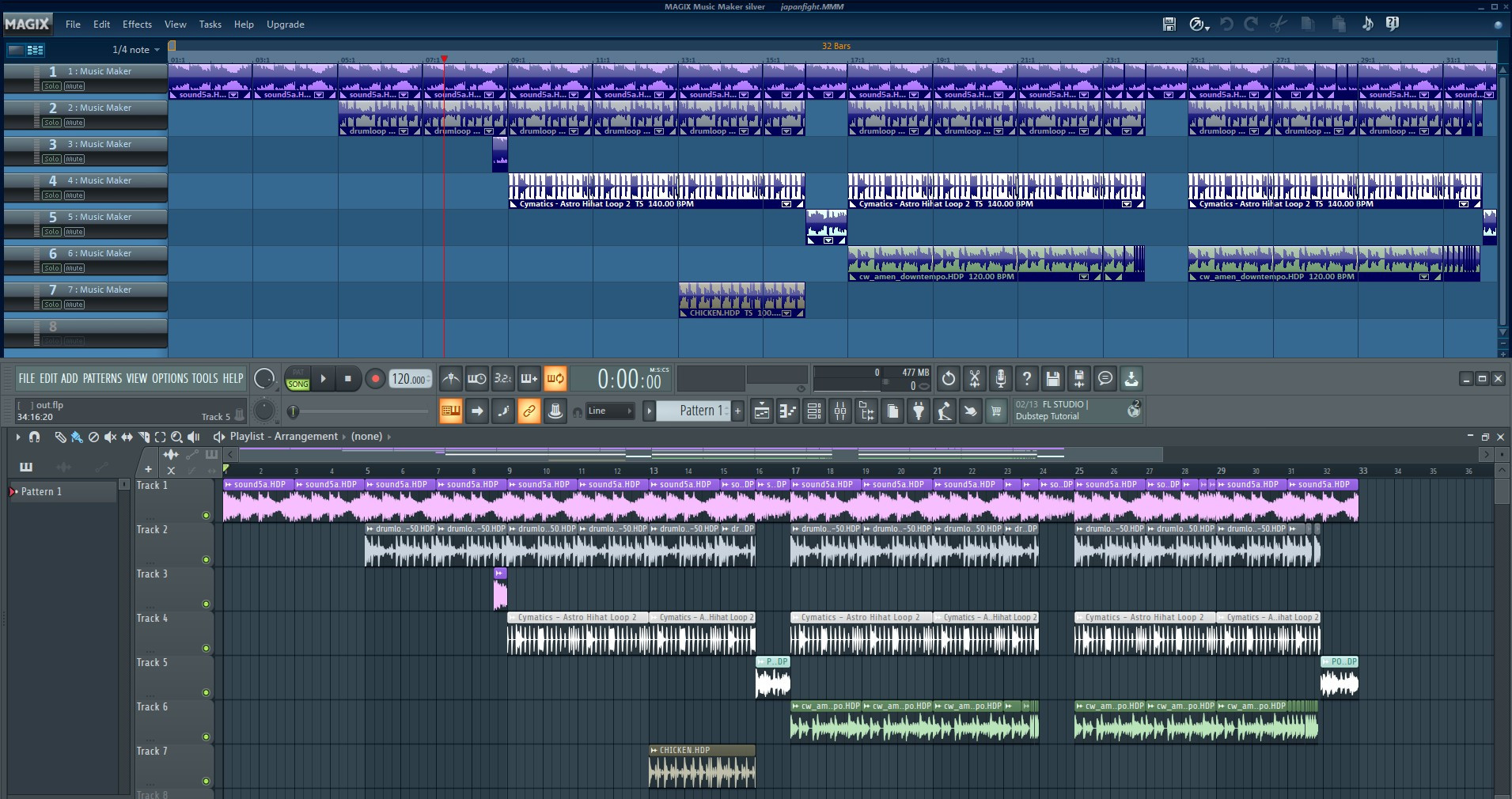The image size is (1512, 799).
Task: Click the microphone one-click recording icon
Action: [x=1001, y=379]
